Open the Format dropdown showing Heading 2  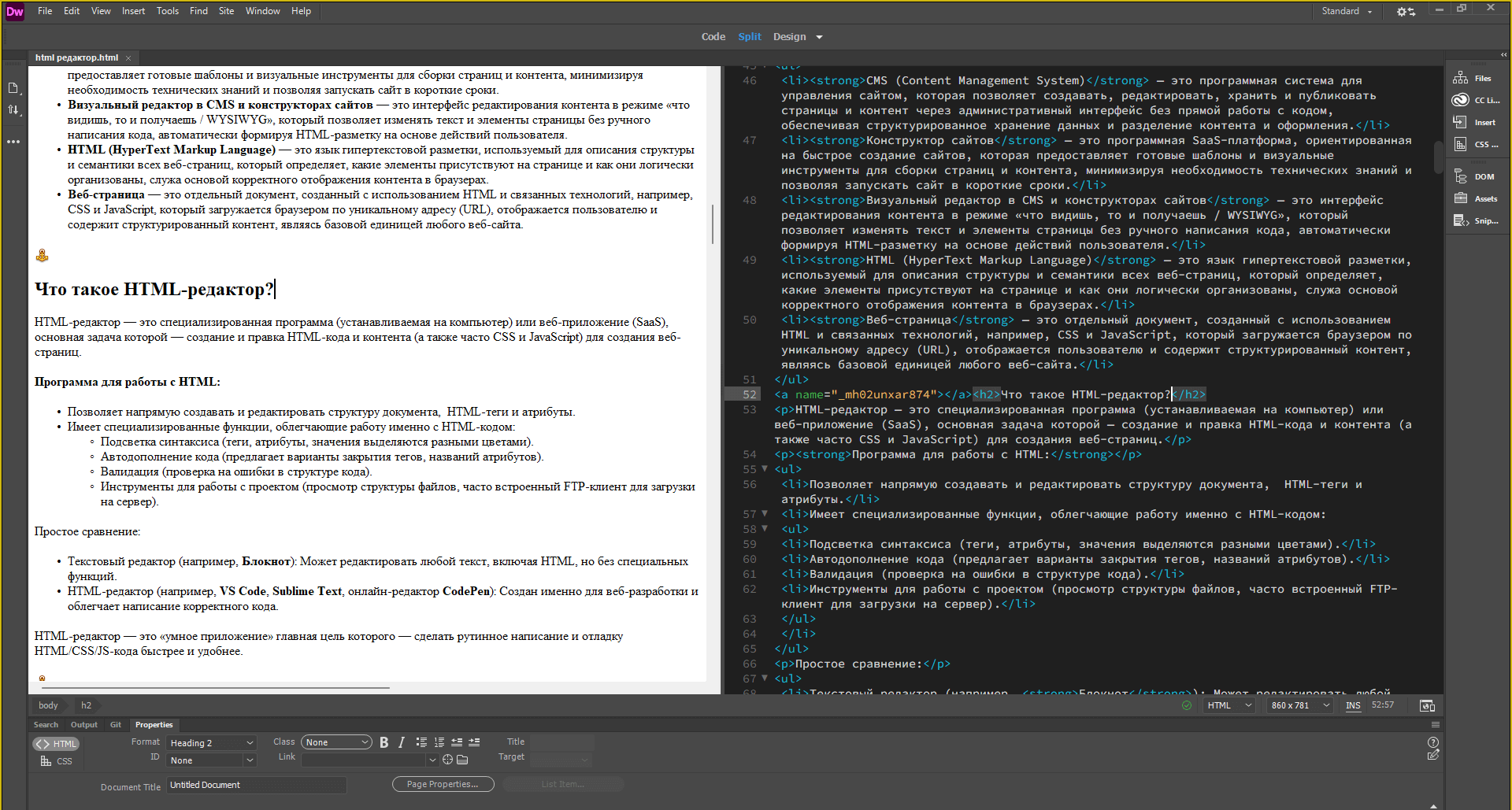[212, 742]
